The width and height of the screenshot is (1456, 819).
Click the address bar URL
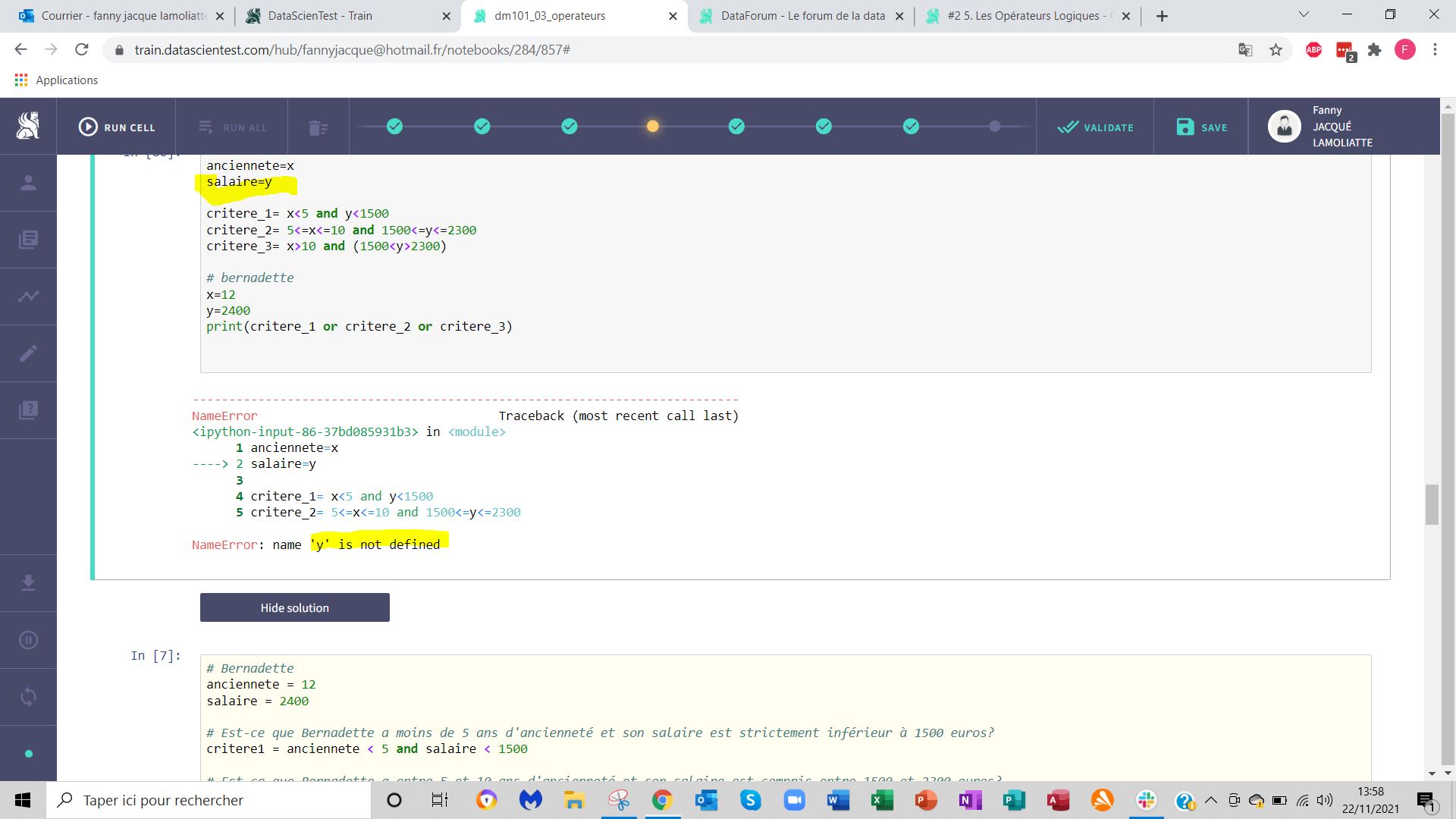353,49
